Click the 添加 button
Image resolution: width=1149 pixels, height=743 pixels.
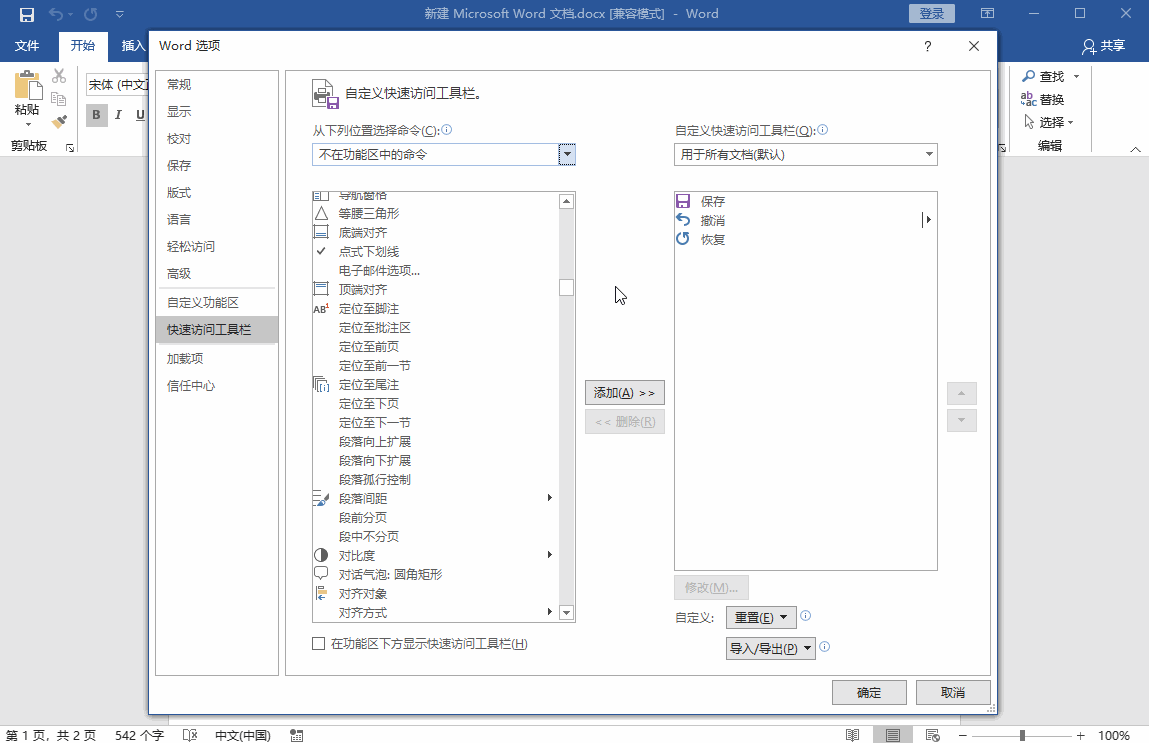click(x=624, y=392)
